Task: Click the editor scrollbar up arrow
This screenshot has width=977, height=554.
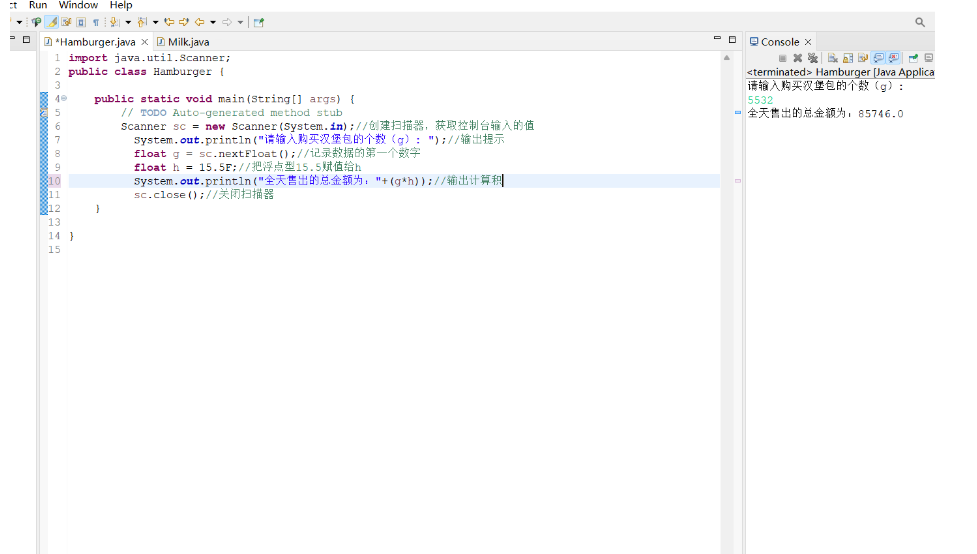Action: (727, 58)
